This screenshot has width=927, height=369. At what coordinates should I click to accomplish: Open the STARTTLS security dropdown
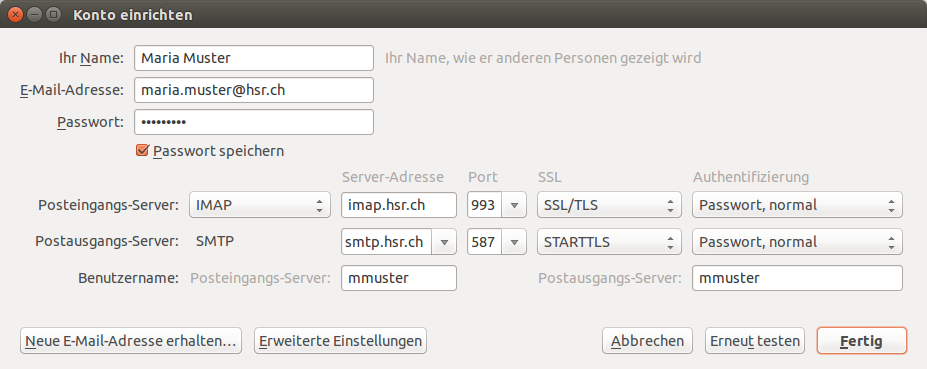[609, 242]
